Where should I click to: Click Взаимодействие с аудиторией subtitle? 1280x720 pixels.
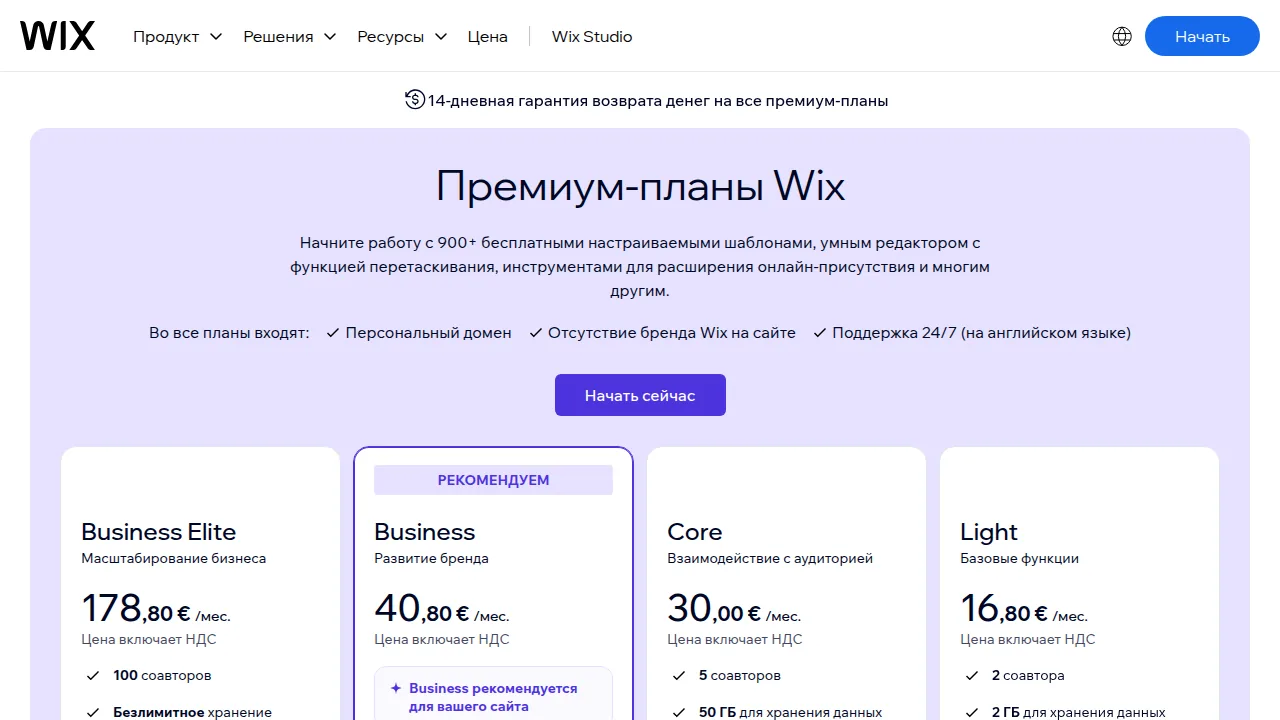770,558
